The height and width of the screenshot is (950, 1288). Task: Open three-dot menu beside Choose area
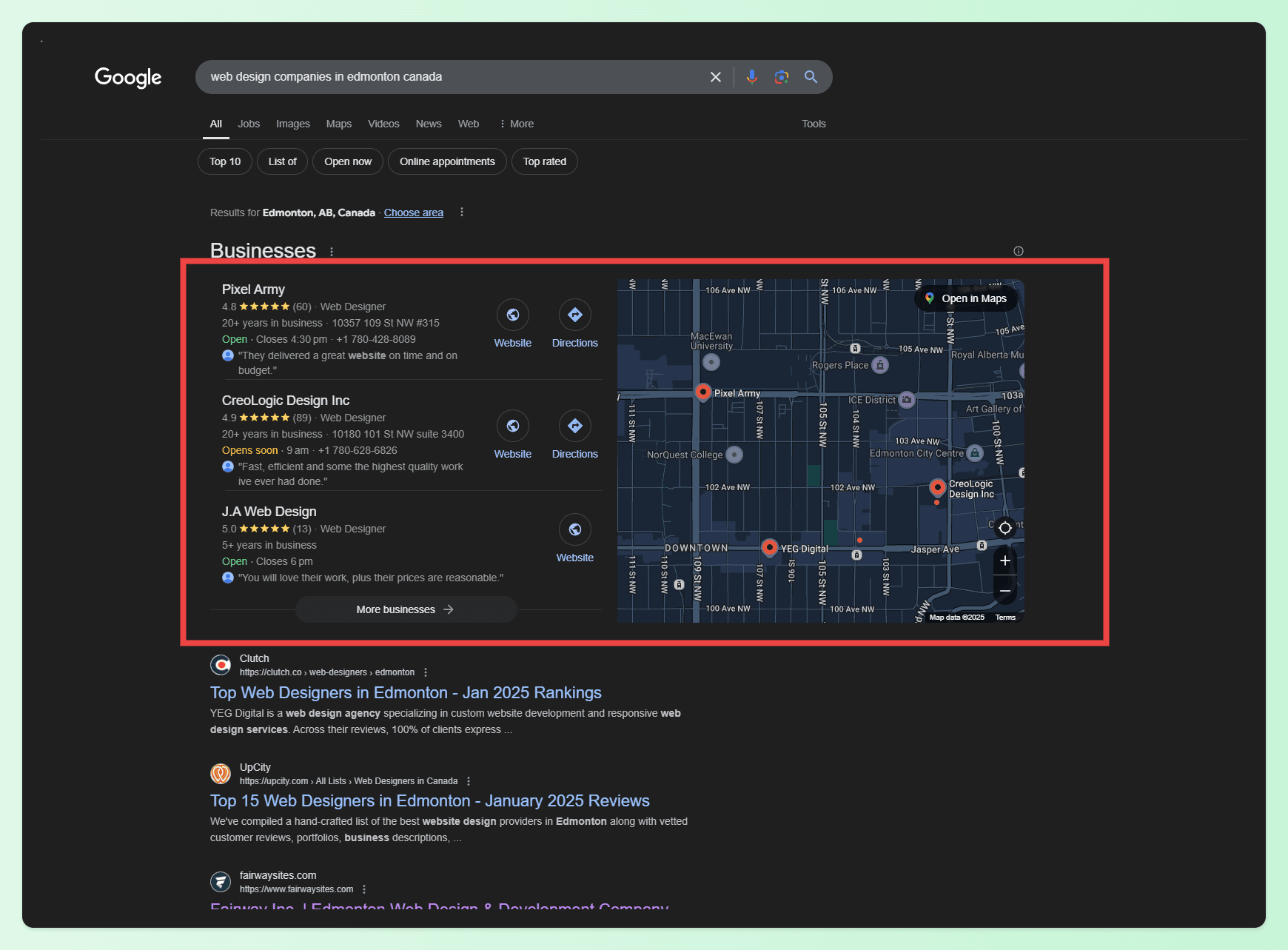point(462,212)
